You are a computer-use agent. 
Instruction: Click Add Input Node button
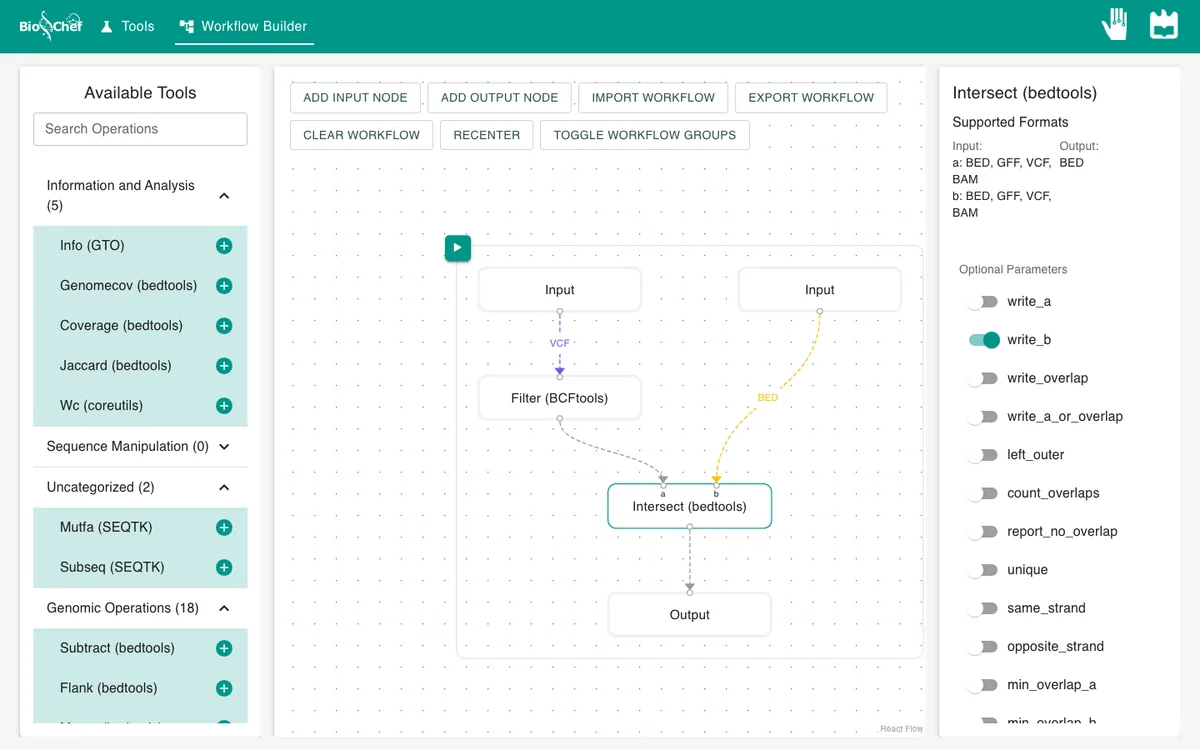coord(355,98)
